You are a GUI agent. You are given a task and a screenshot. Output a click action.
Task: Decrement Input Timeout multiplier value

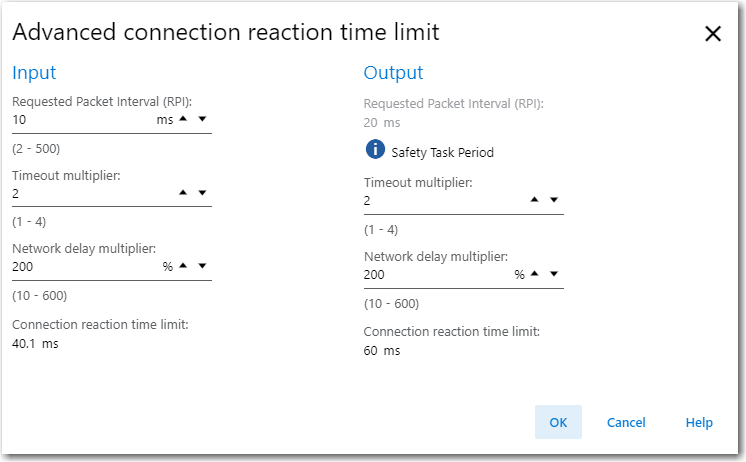(x=202, y=193)
